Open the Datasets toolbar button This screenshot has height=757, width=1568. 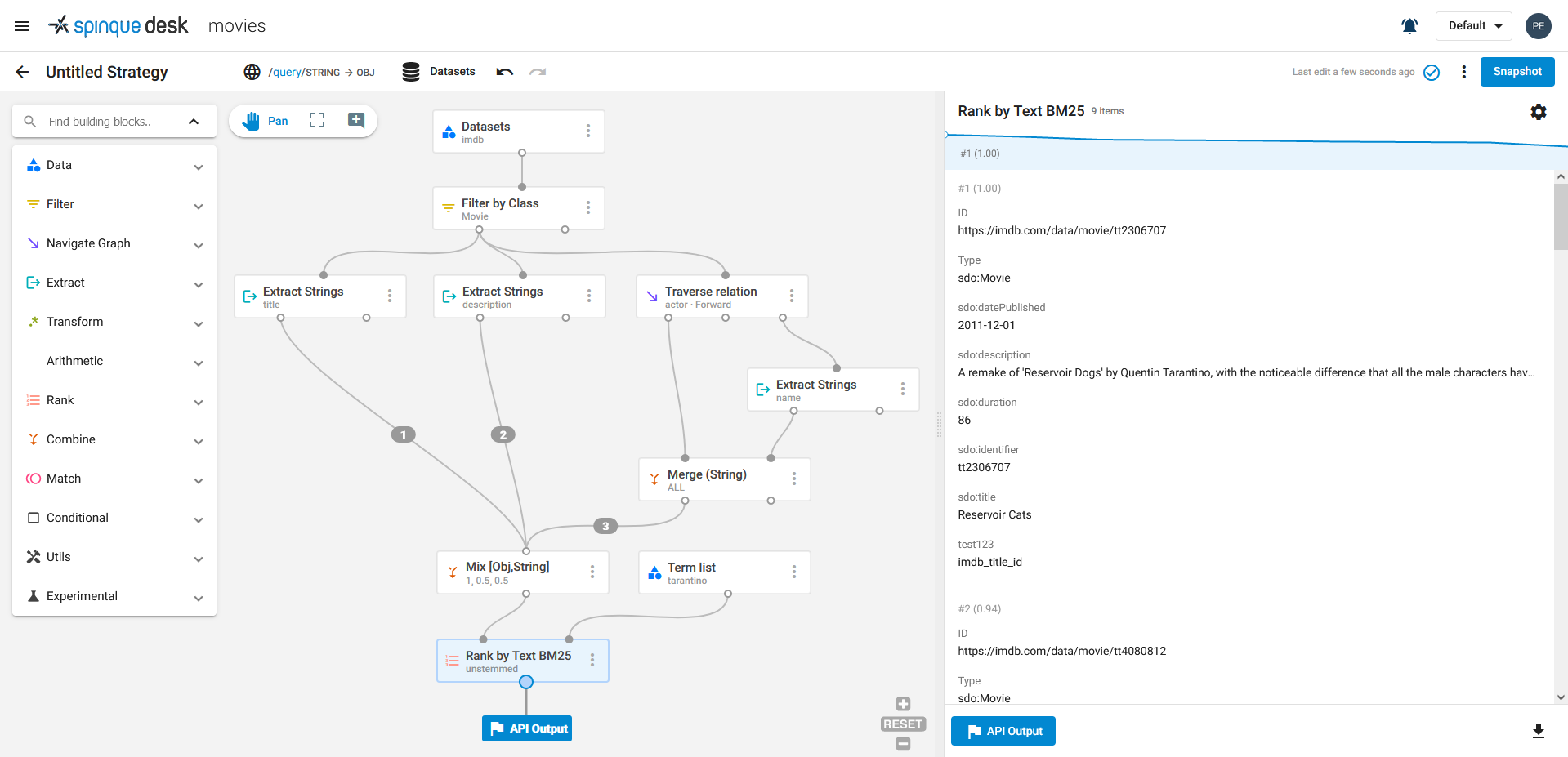click(439, 72)
